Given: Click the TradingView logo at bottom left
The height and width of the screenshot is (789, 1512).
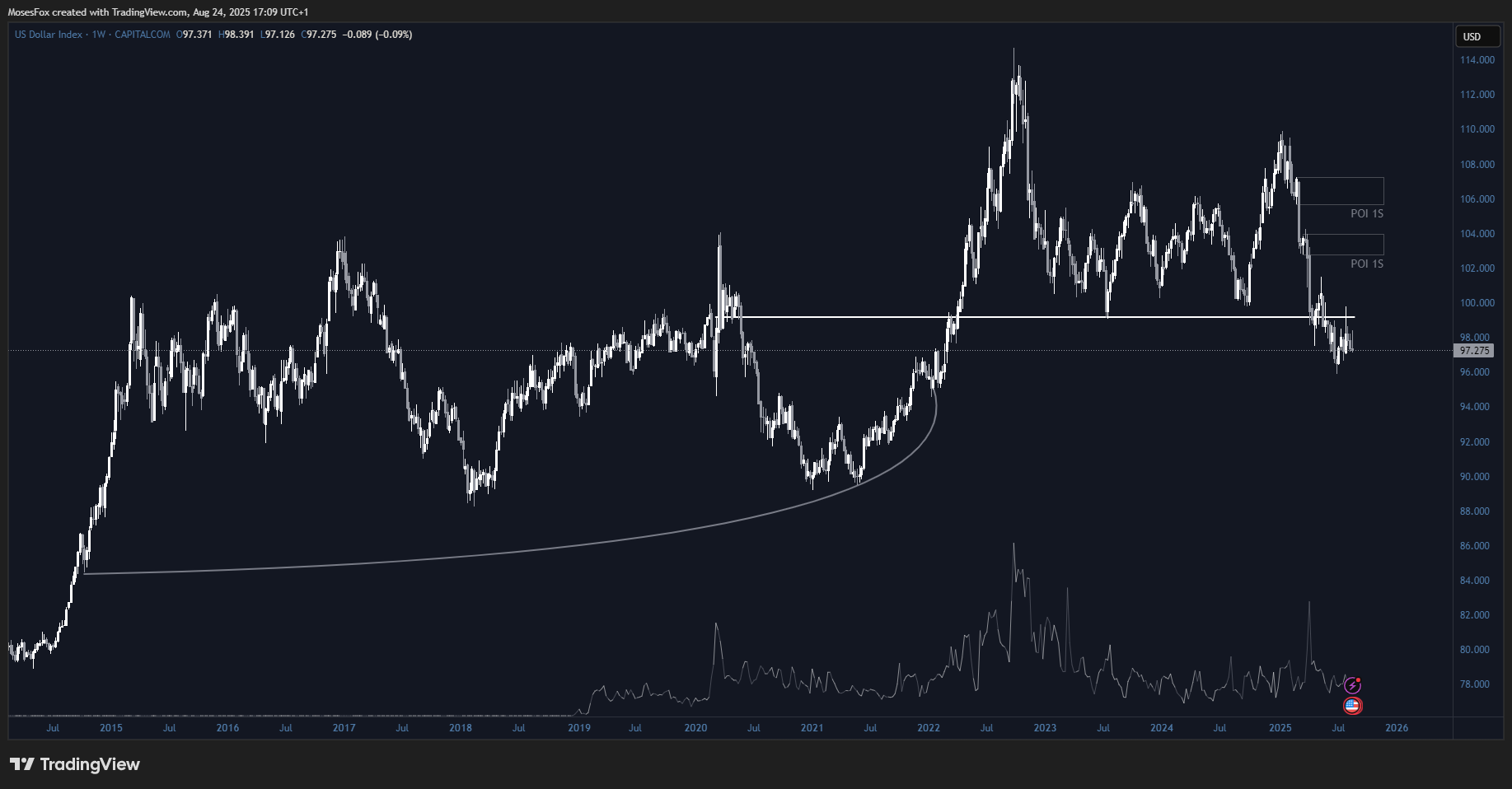Looking at the screenshot, I should 75,764.
